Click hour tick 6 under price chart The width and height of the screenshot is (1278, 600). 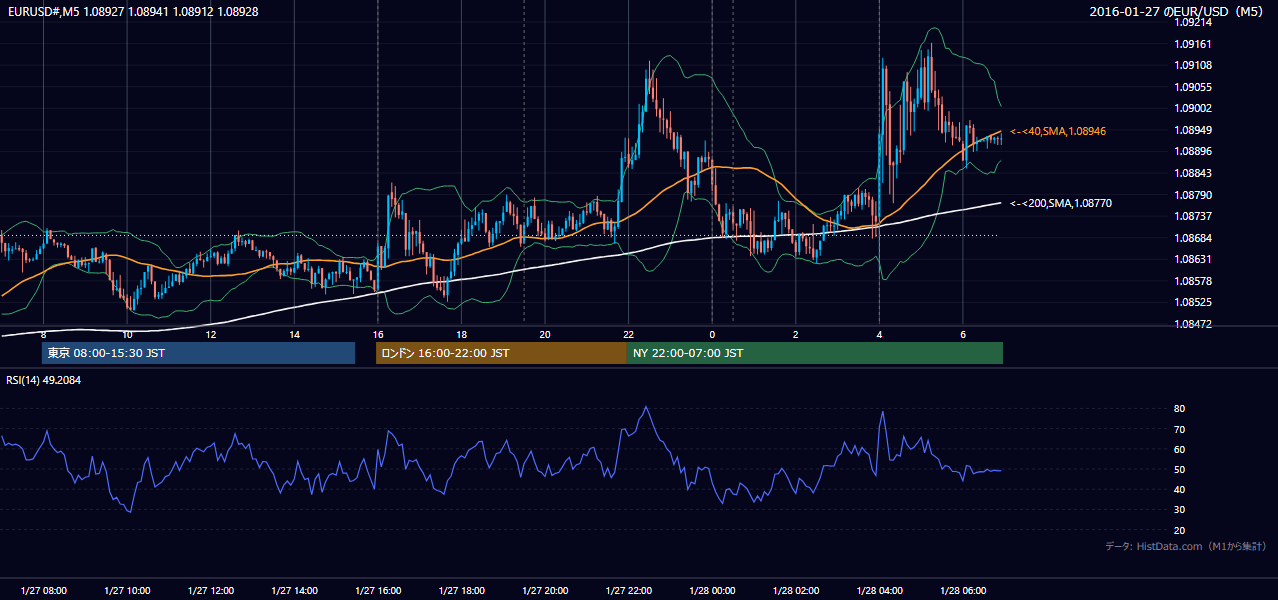pyautogui.click(x=963, y=334)
